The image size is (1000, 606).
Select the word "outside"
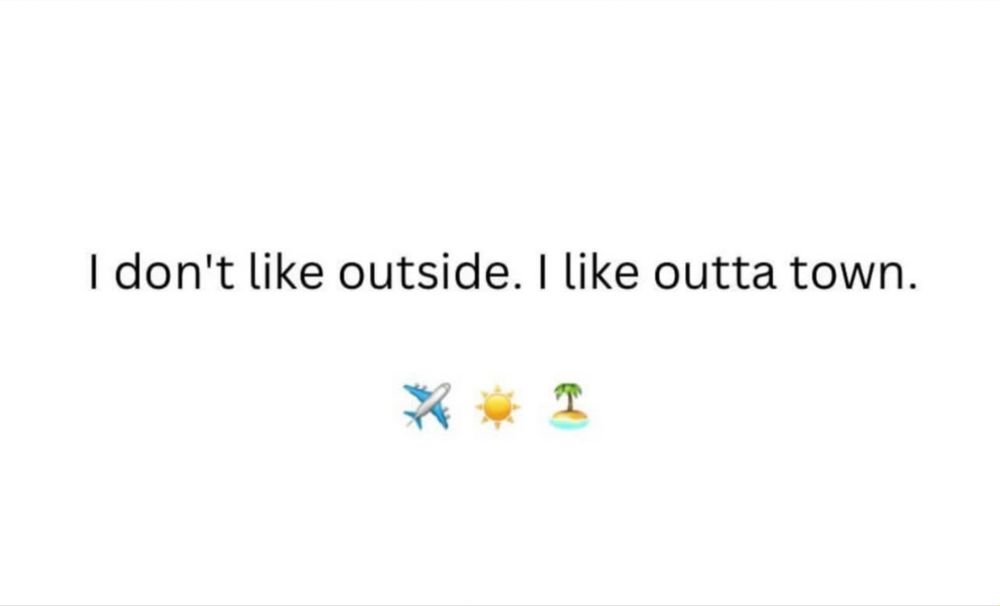(x=425, y=272)
